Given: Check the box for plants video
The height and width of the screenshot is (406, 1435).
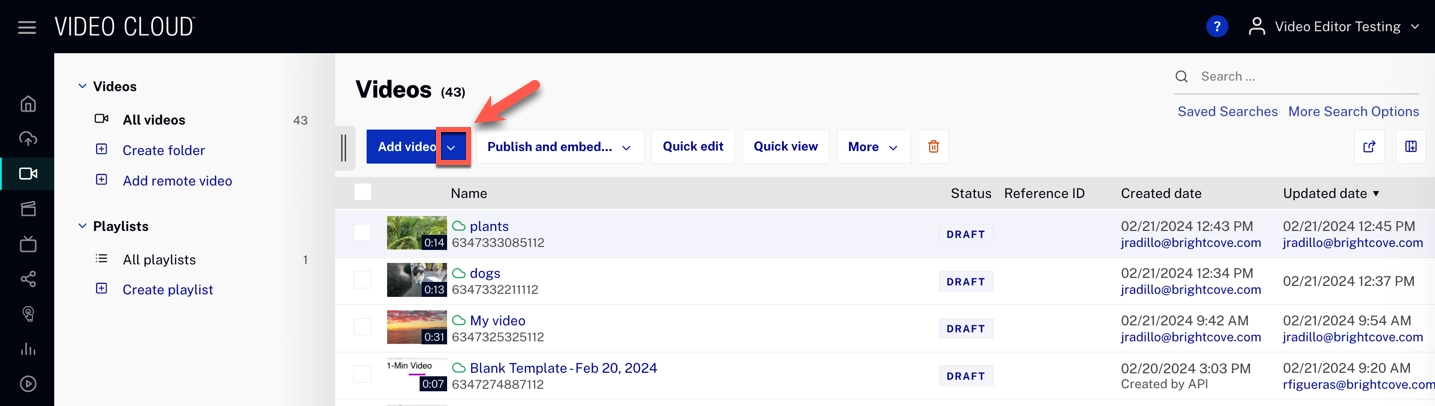Looking at the screenshot, I should 362,233.
